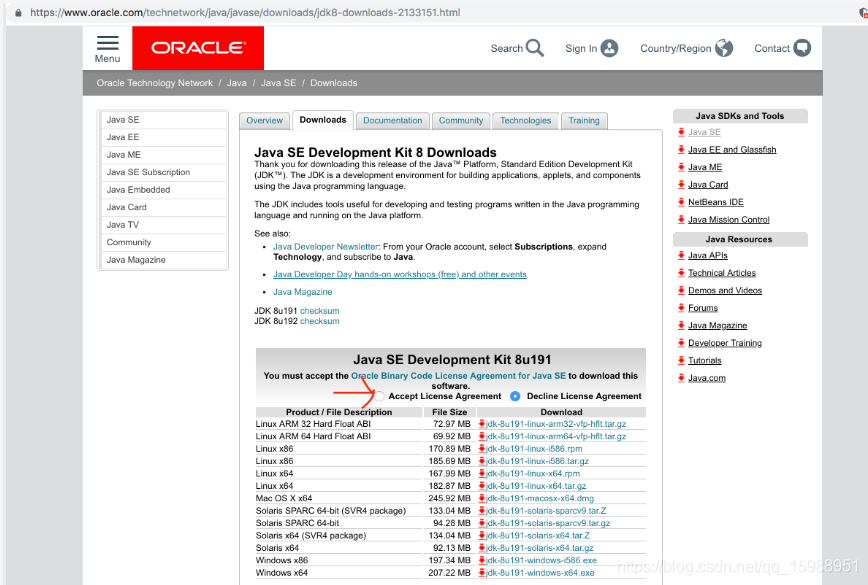Open the Training tab
The height and width of the screenshot is (585, 868).
584,120
